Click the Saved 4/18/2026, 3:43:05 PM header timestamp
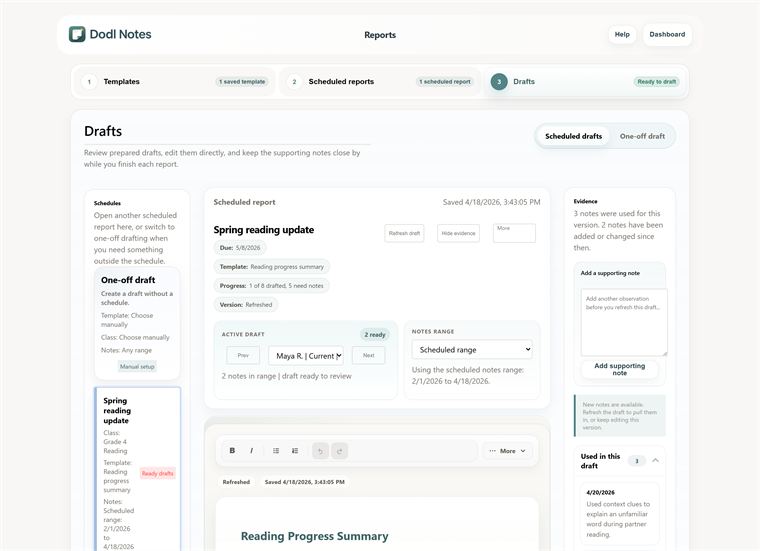 coord(491,202)
